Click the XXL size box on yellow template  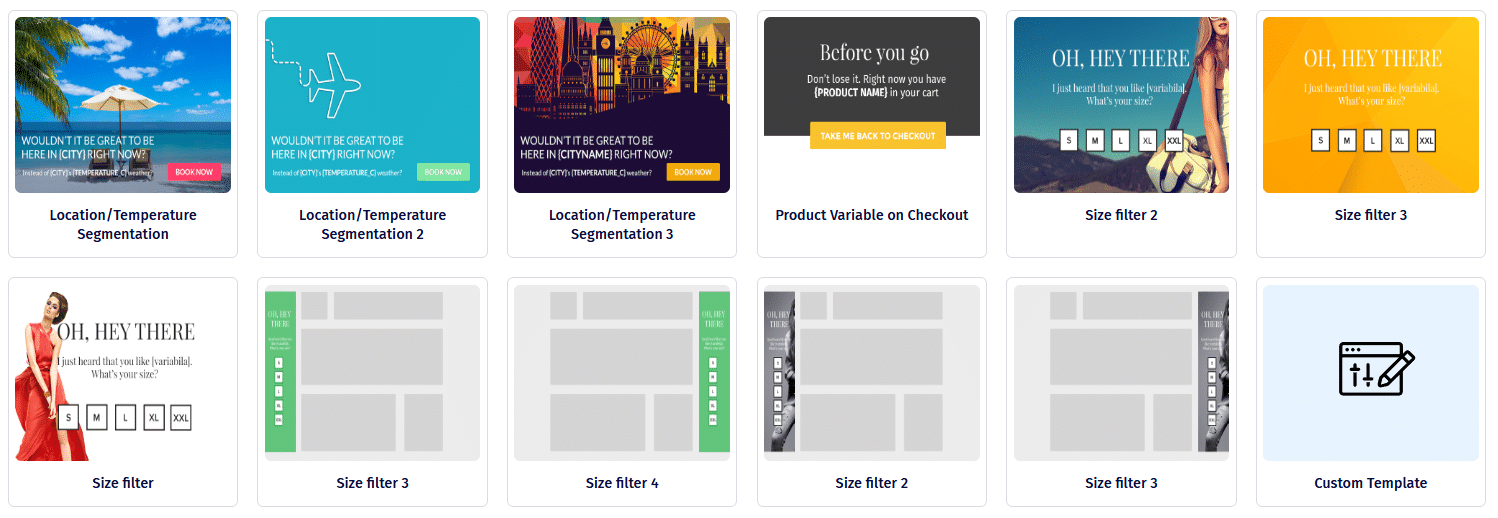[x=1427, y=141]
